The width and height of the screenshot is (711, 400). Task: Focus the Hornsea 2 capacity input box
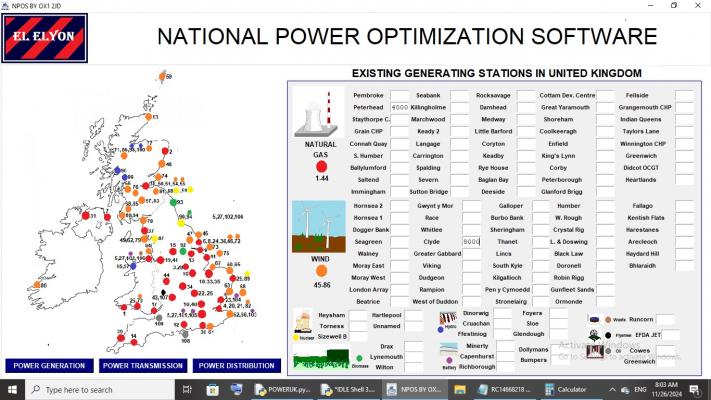pos(397,205)
